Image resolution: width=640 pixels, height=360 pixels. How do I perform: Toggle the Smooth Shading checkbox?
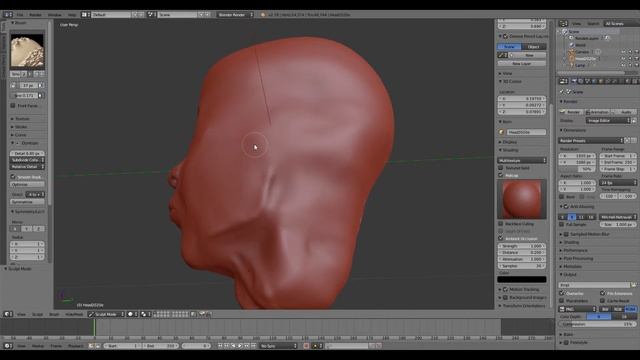(13, 177)
